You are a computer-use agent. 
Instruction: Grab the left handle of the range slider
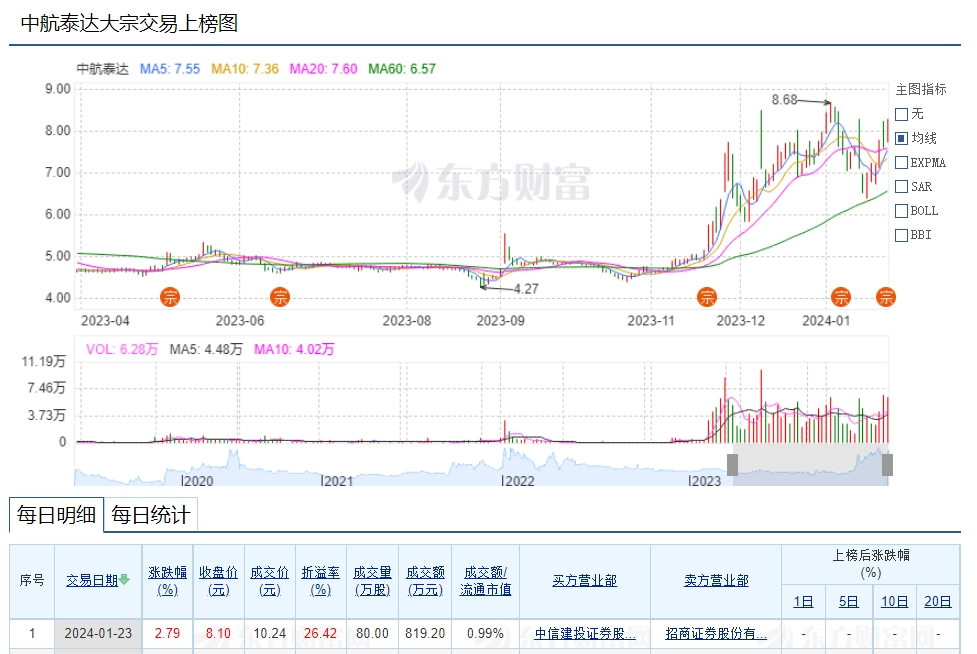coord(732,465)
